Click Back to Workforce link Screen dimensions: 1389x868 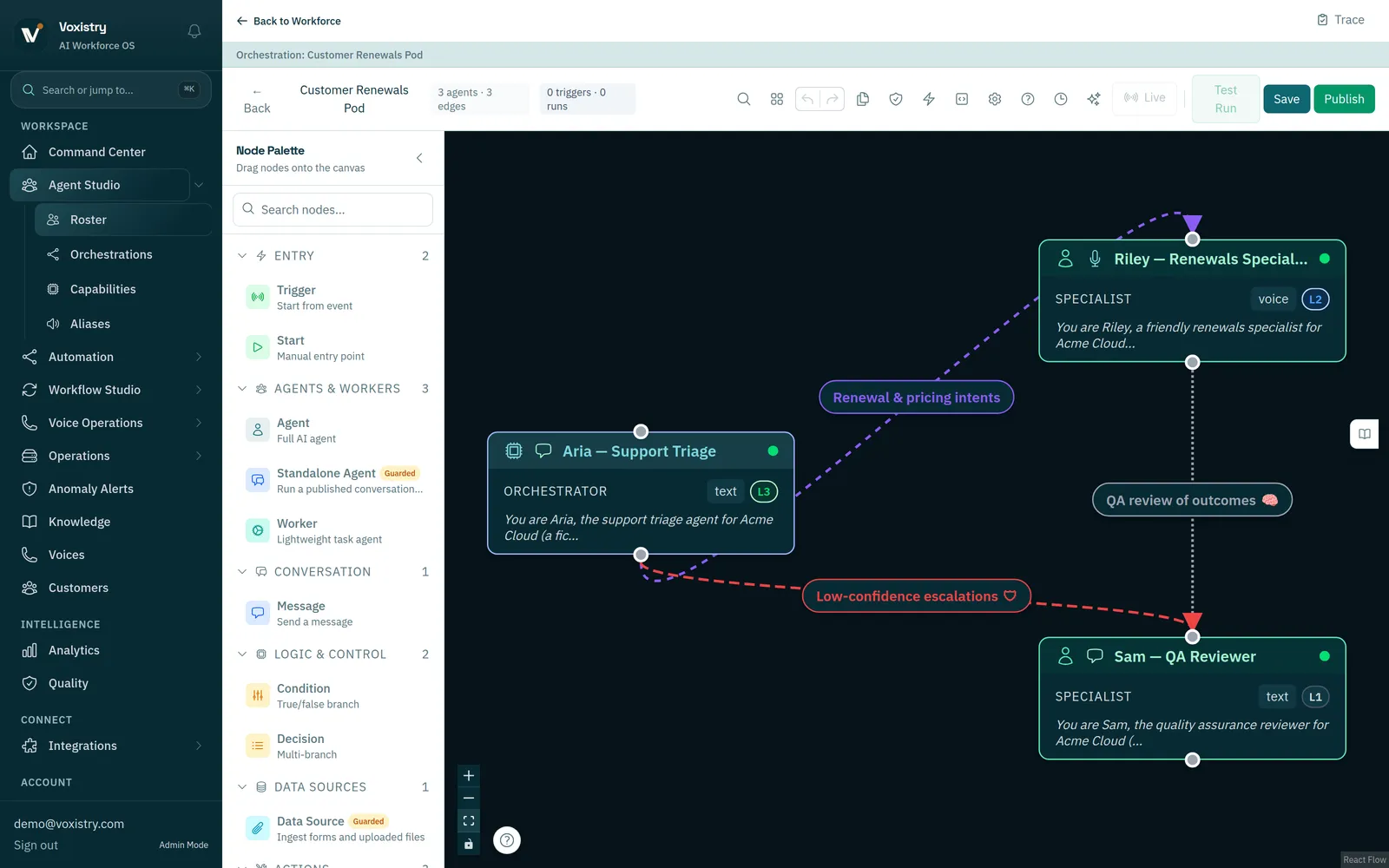[288, 21]
